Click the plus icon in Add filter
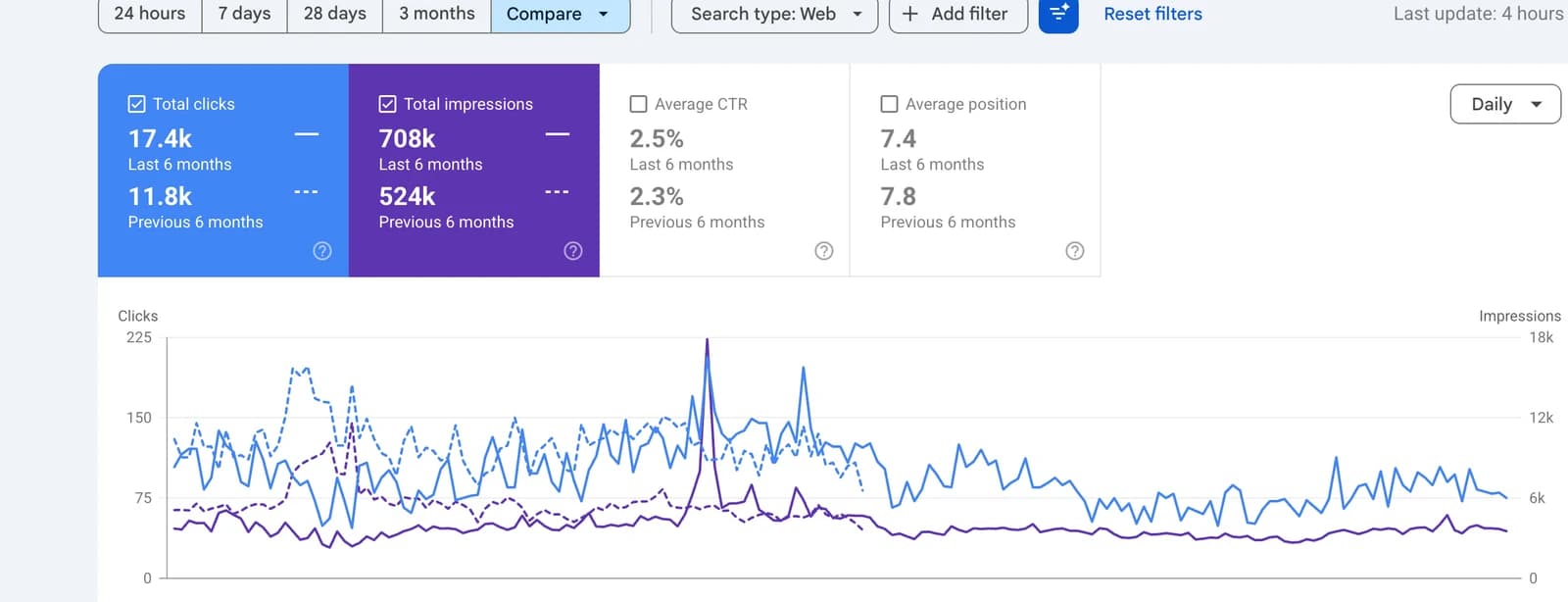The image size is (1568, 602). (x=909, y=14)
